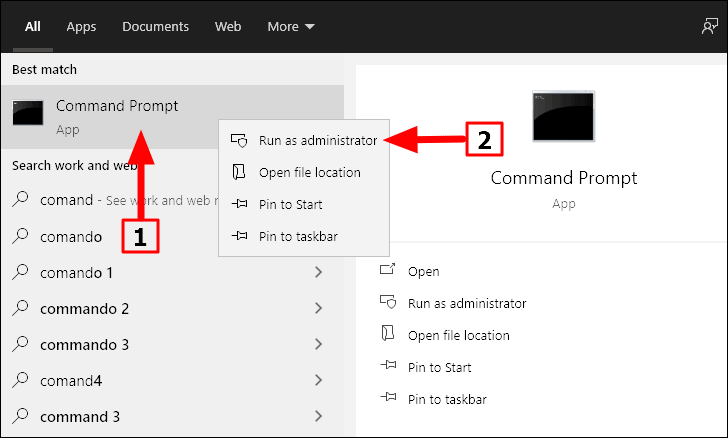
Task: Click shield icon next to preview Run as administrator
Action: point(388,302)
